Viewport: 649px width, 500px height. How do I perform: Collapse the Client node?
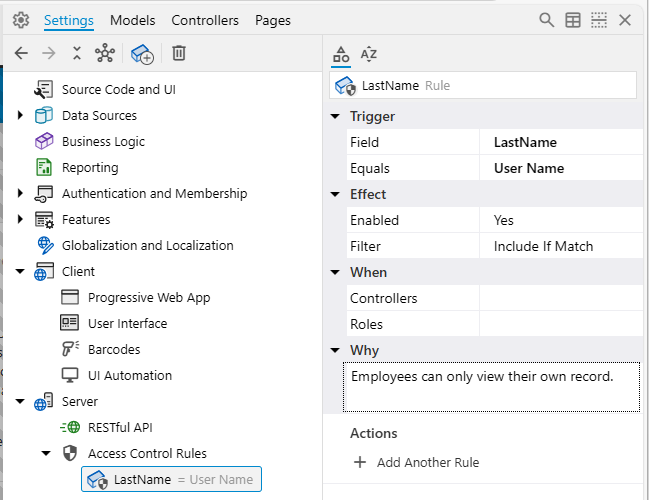pos(20,272)
